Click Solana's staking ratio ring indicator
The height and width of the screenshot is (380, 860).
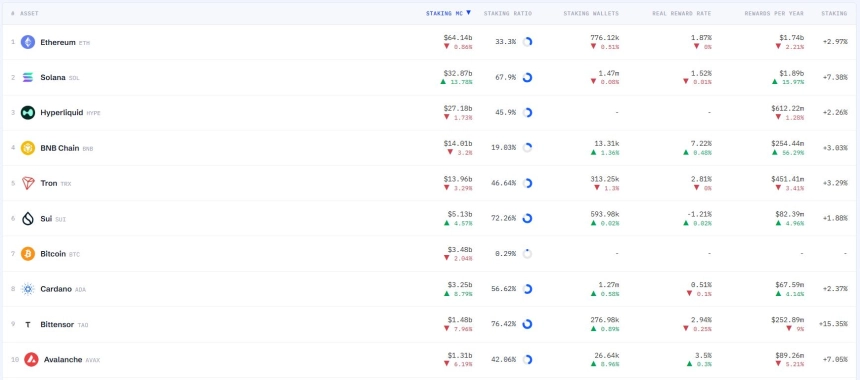(x=527, y=77)
